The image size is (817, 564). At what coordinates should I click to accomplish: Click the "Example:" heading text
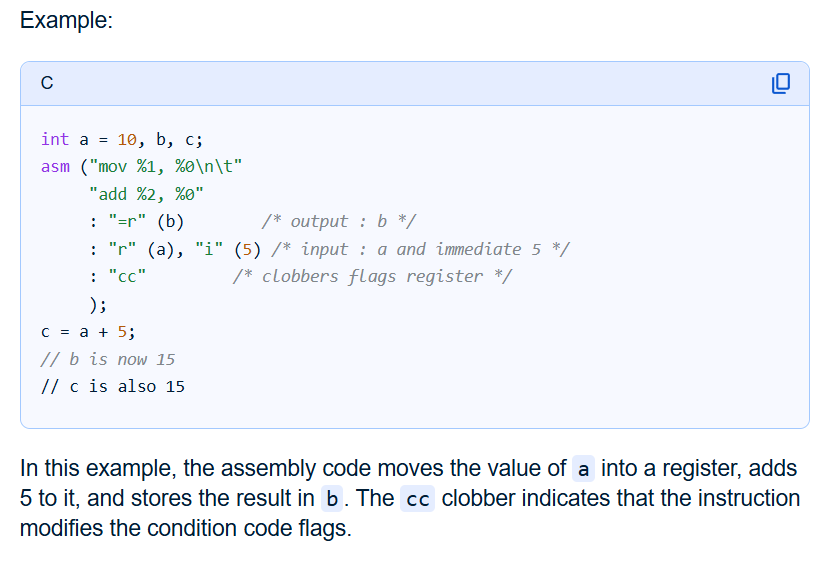66,21
